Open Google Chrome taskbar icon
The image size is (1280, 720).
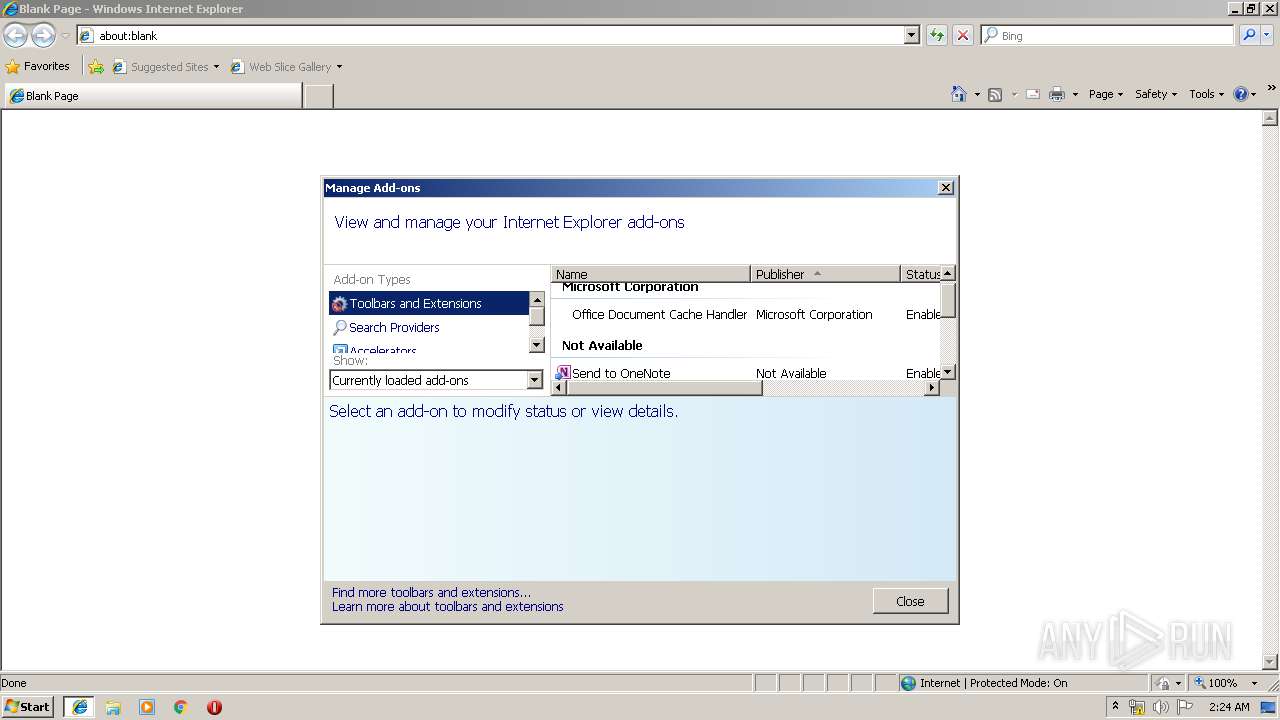181,707
